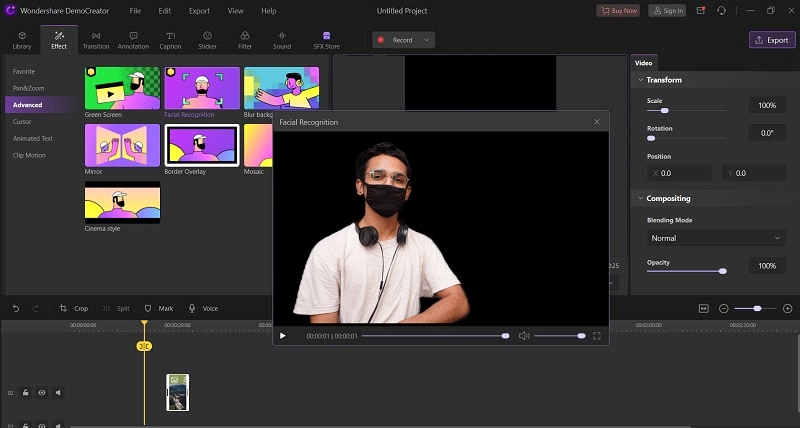Adjust the Opacity slider handle
The width and height of the screenshot is (800, 428).
(x=722, y=271)
